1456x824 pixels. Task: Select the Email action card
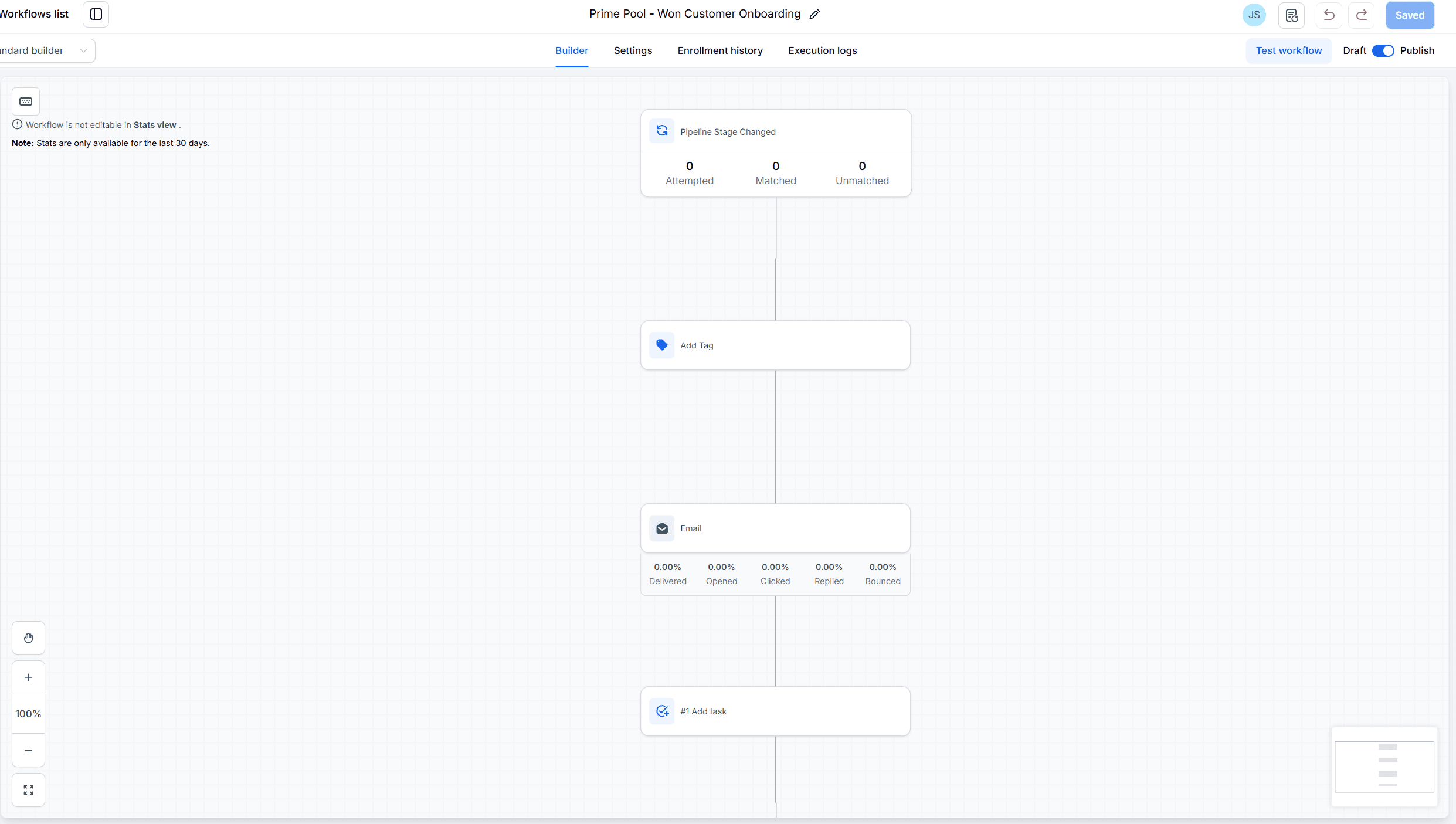pos(775,528)
